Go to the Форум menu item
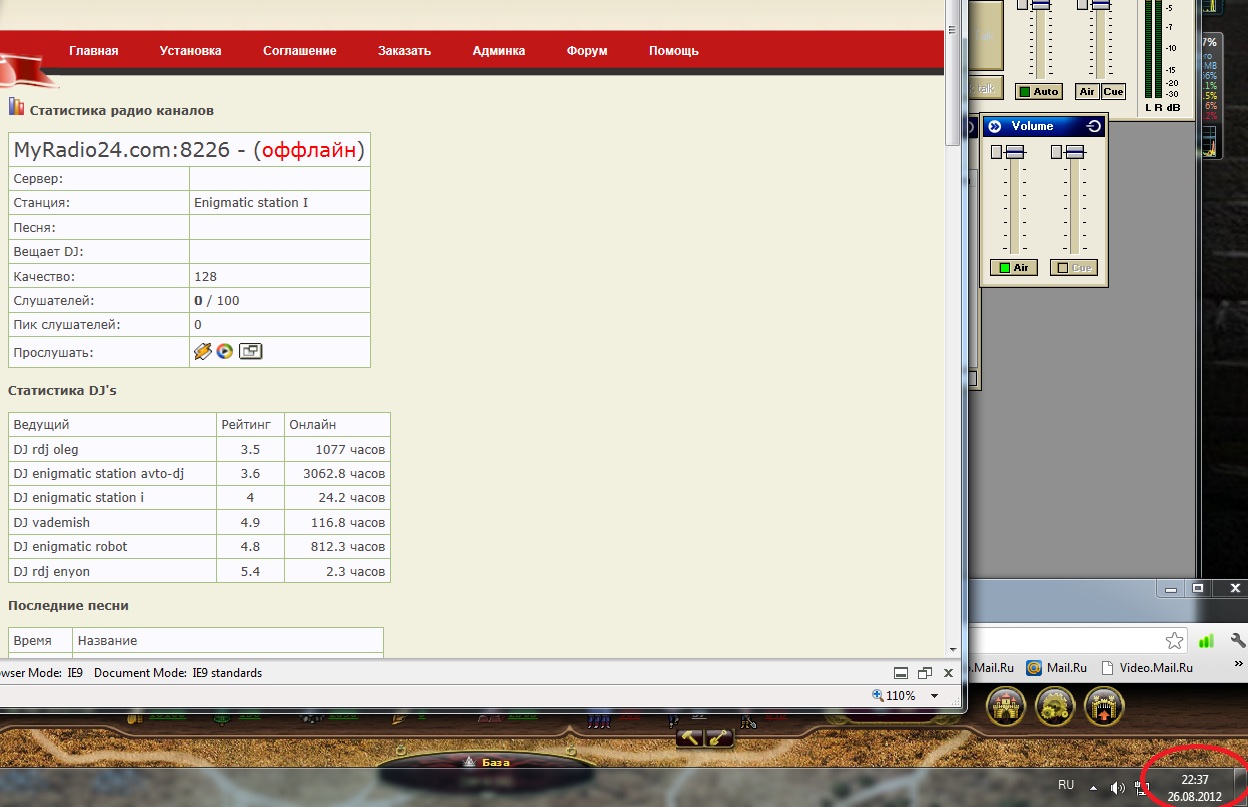Image resolution: width=1248 pixels, height=807 pixels. click(x=586, y=51)
